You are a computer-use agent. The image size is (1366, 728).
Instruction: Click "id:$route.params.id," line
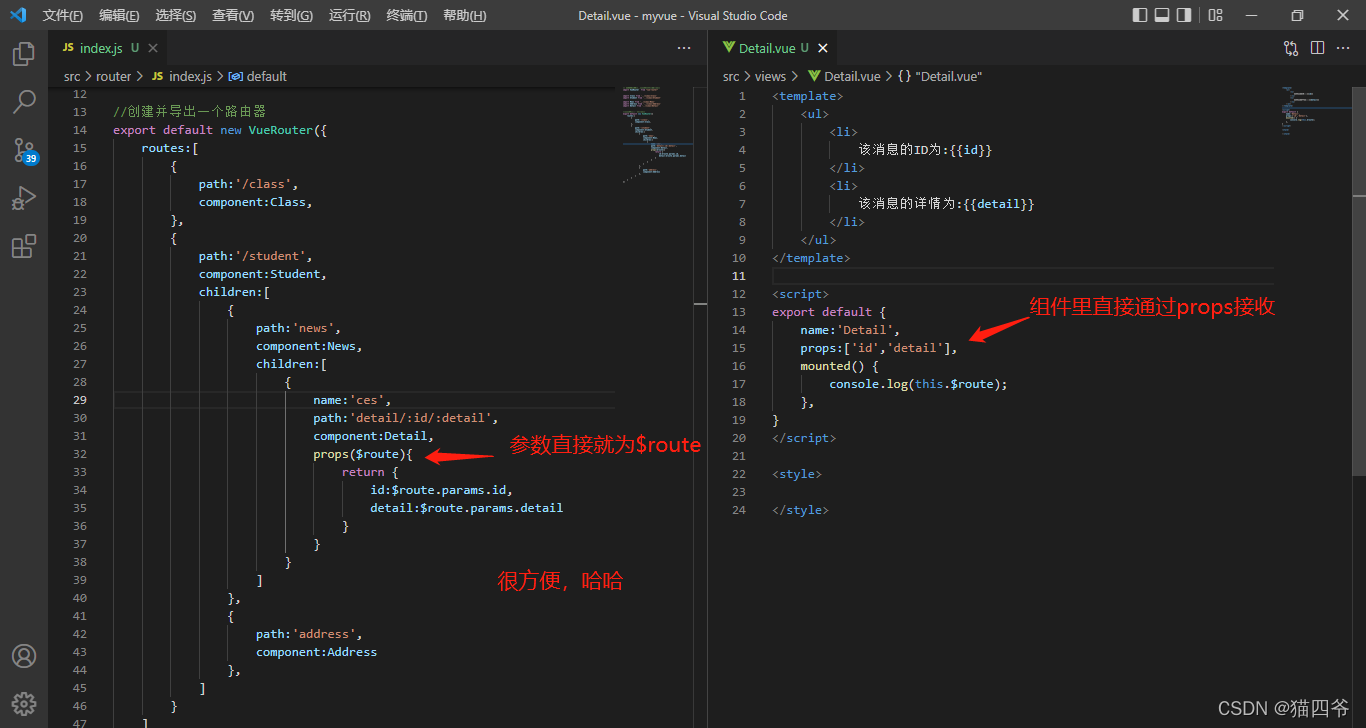(441, 490)
